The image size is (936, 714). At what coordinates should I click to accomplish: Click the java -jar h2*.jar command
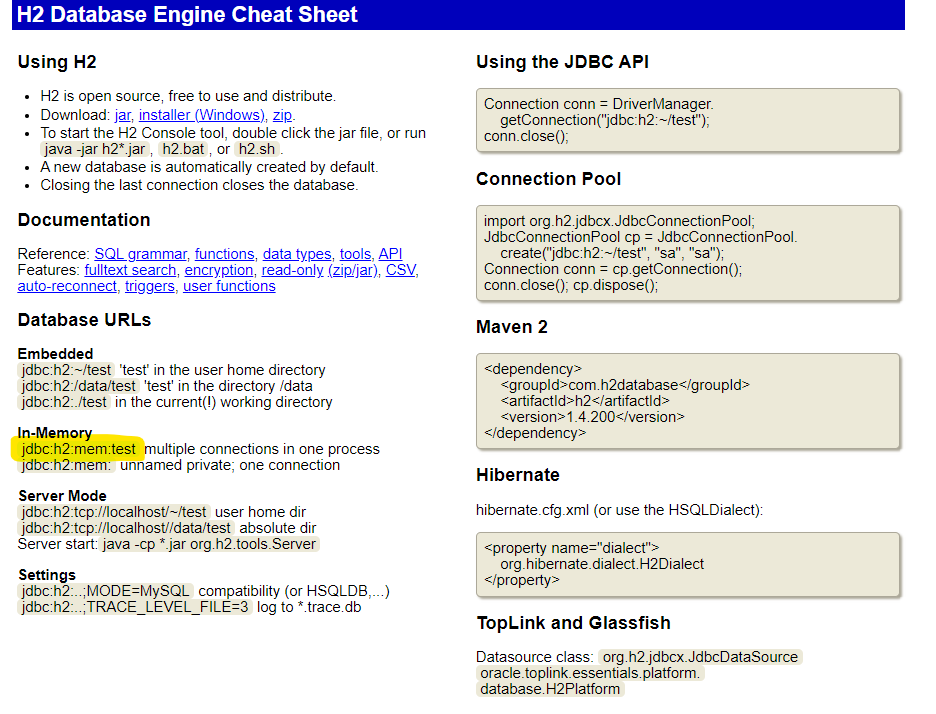94,149
